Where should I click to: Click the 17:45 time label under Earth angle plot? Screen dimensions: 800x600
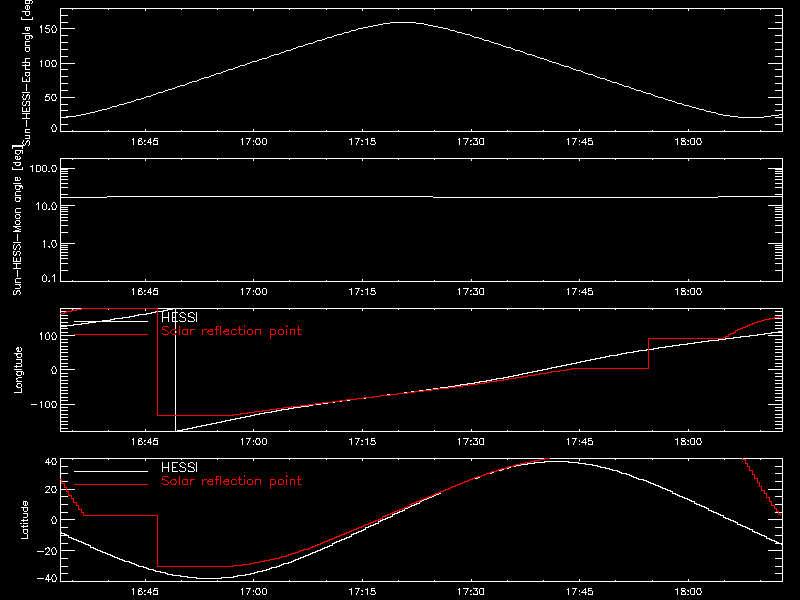580,142
